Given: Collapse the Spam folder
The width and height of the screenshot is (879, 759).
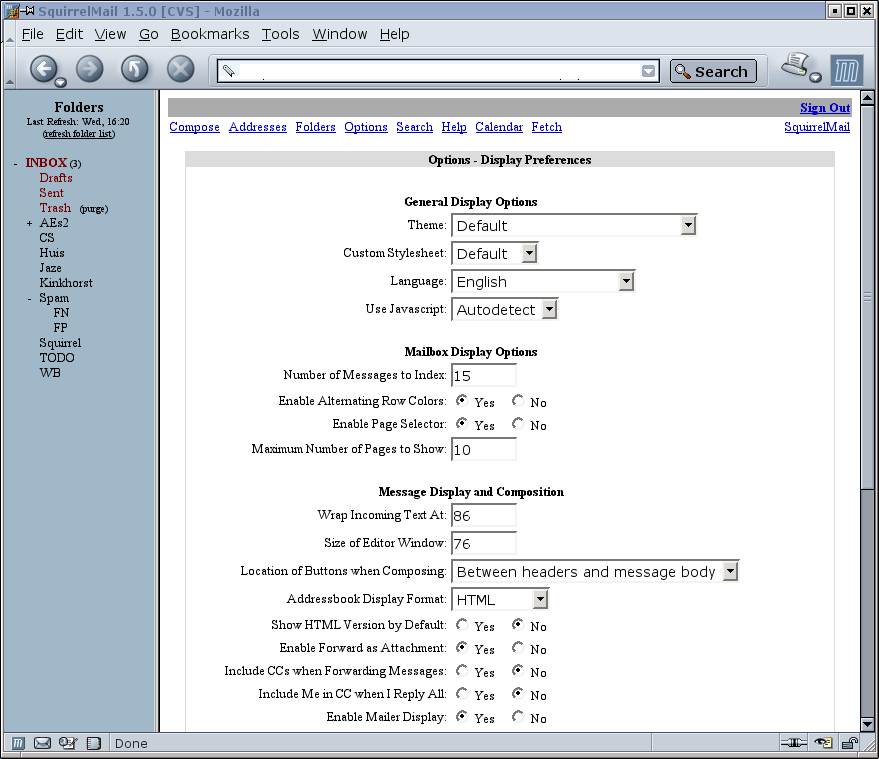Looking at the screenshot, I should 29,299.
